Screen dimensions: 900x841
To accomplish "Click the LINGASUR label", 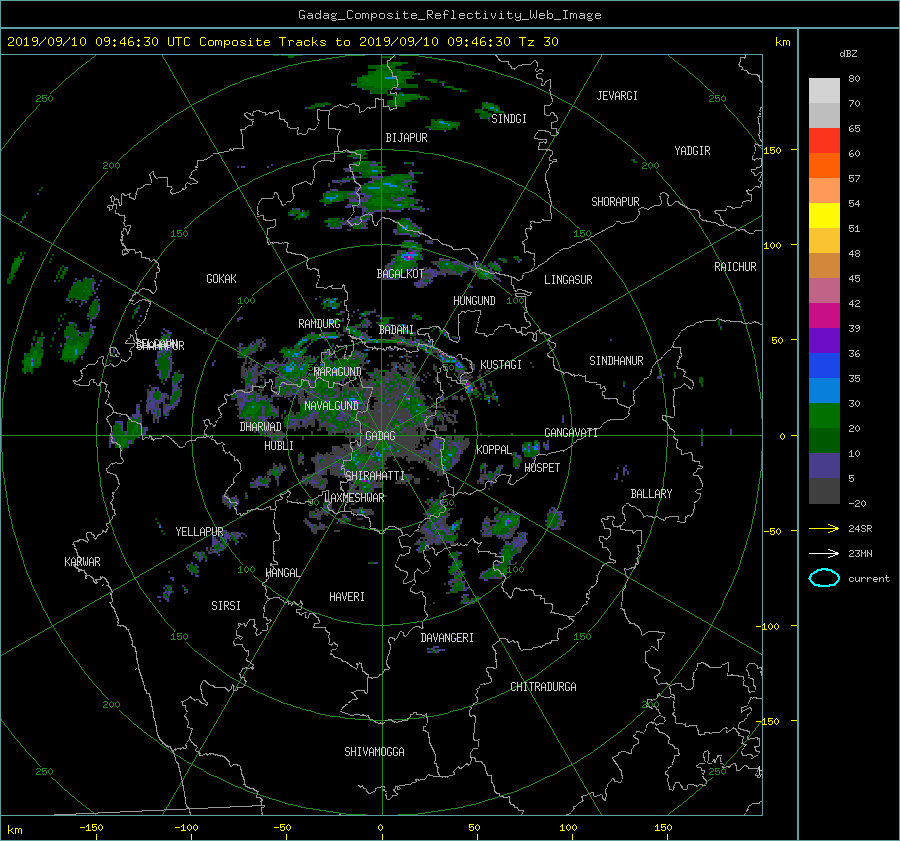I will click(568, 280).
